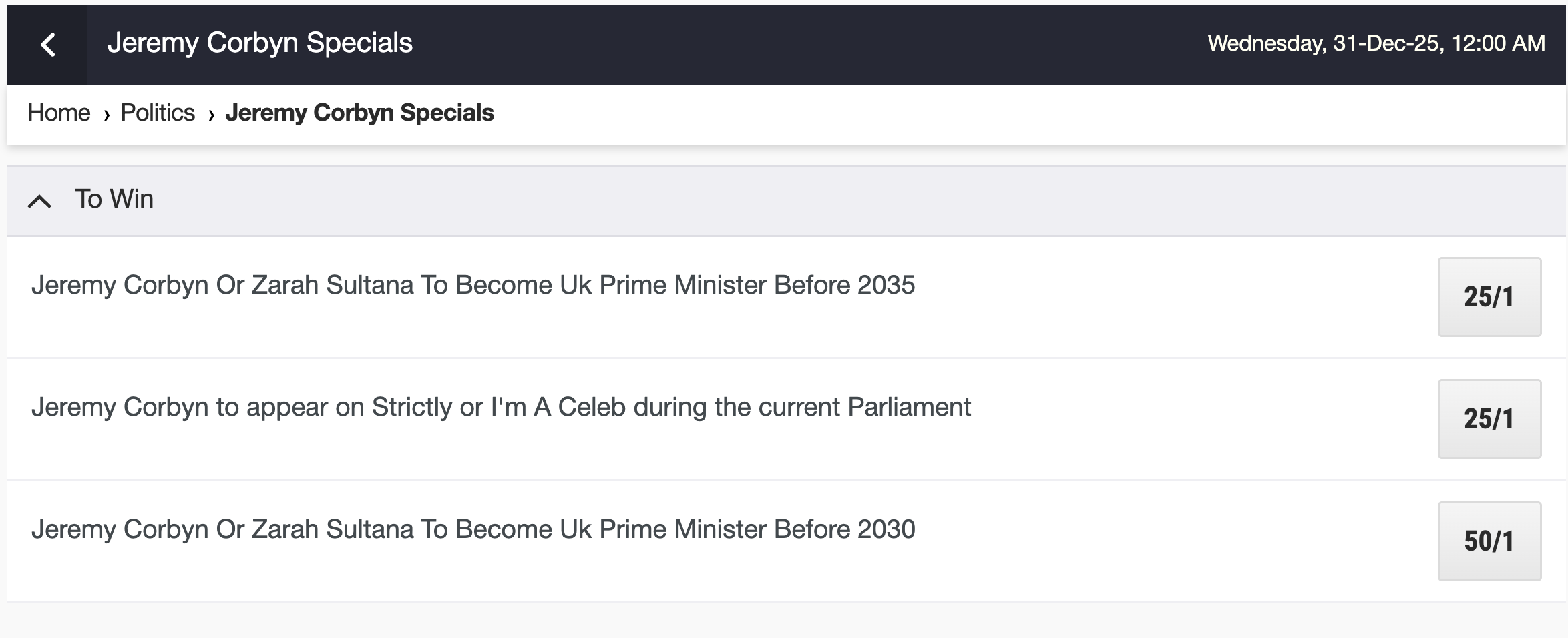The height and width of the screenshot is (638, 1568).
Task: Select 25/1 odds for Strictly or I'm A Celeb
Action: pos(1489,419)
